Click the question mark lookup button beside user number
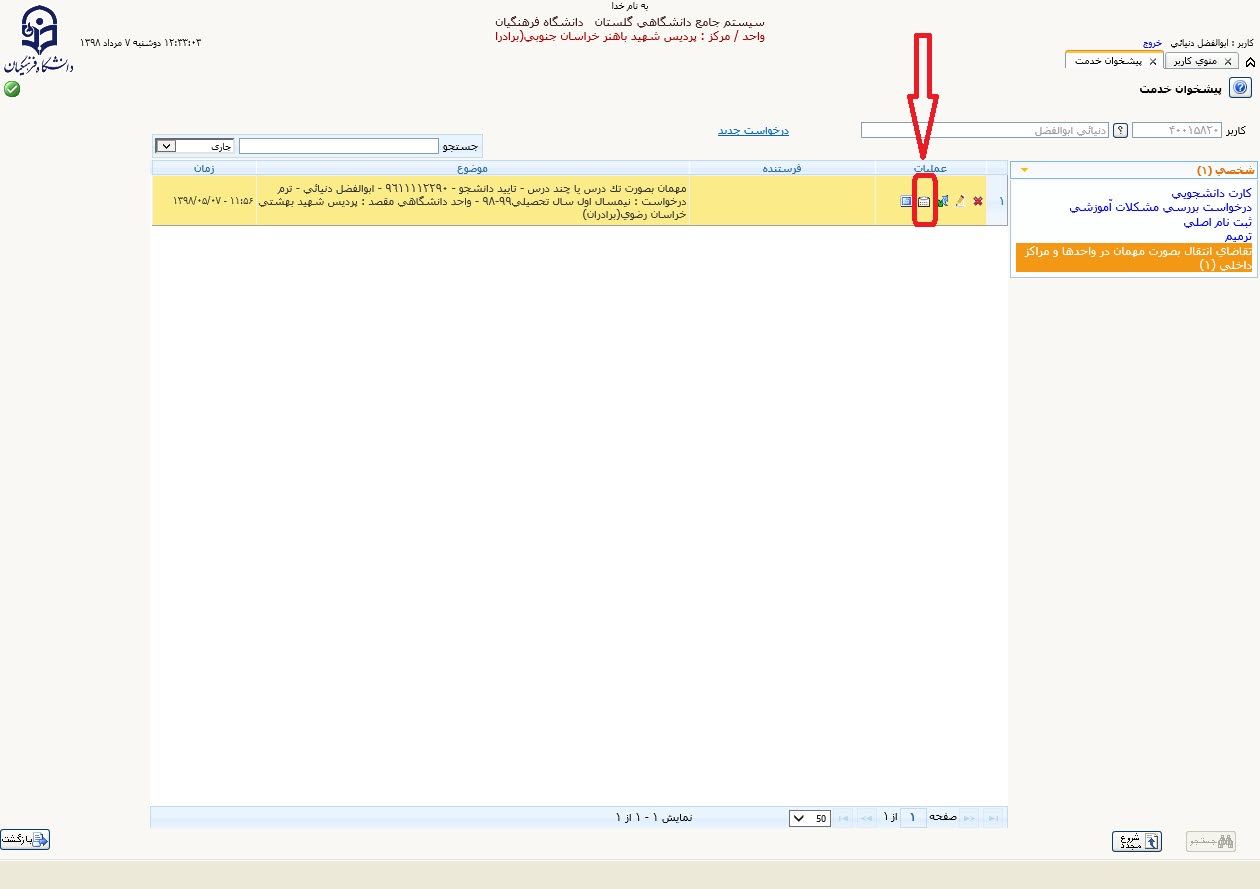Image resolution: width=1260 pixels, height=889 pixels. tap(1121, 130)
